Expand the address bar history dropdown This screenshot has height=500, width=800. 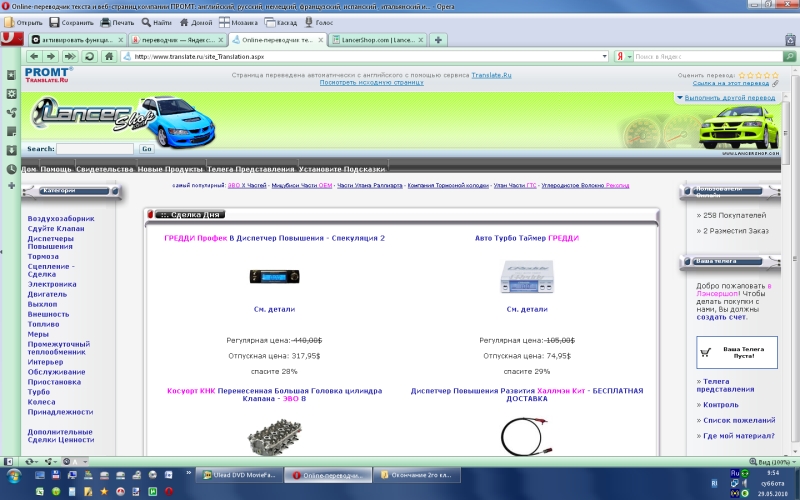pos(605,56)
